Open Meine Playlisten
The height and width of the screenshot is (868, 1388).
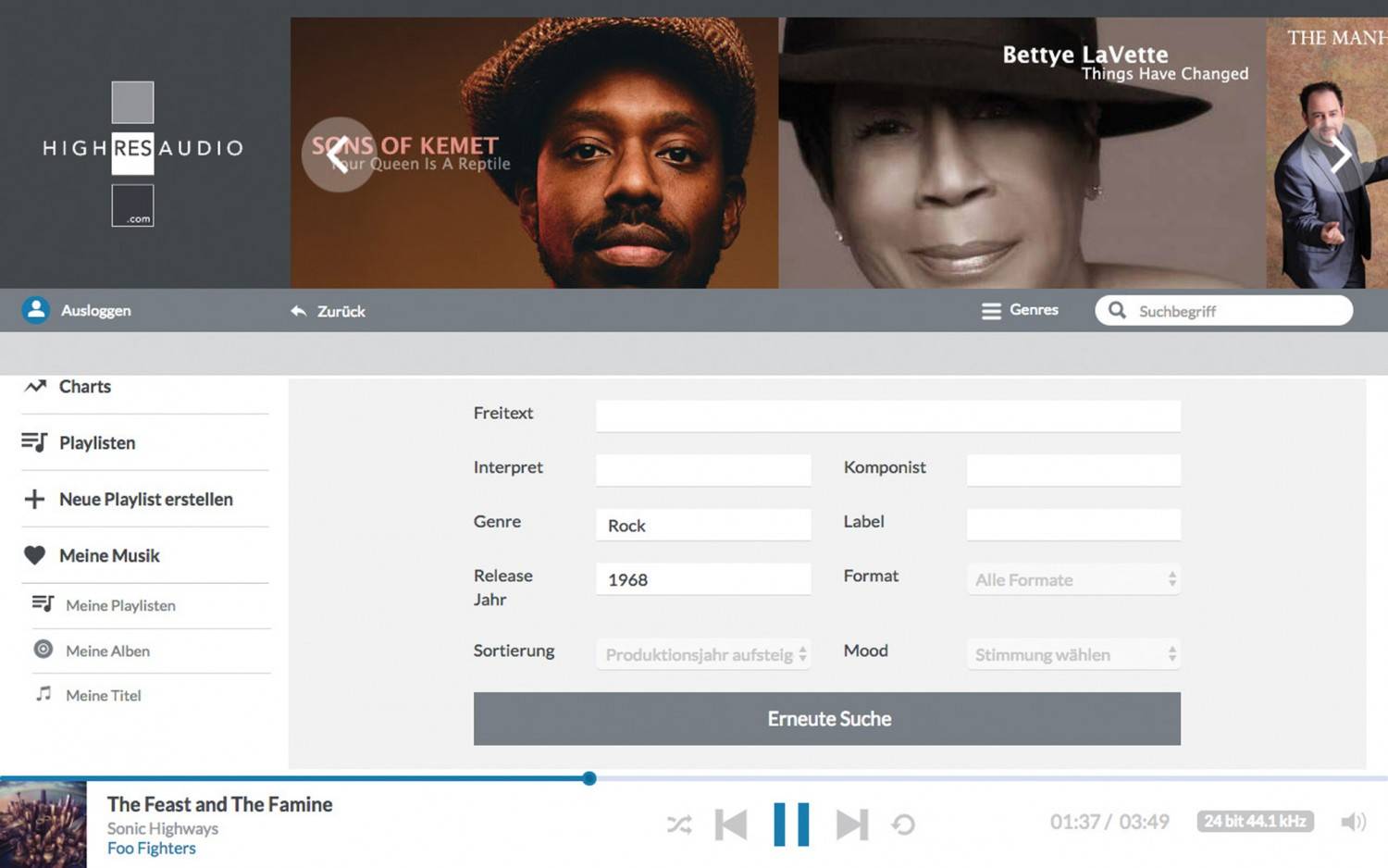pos(120,605)
